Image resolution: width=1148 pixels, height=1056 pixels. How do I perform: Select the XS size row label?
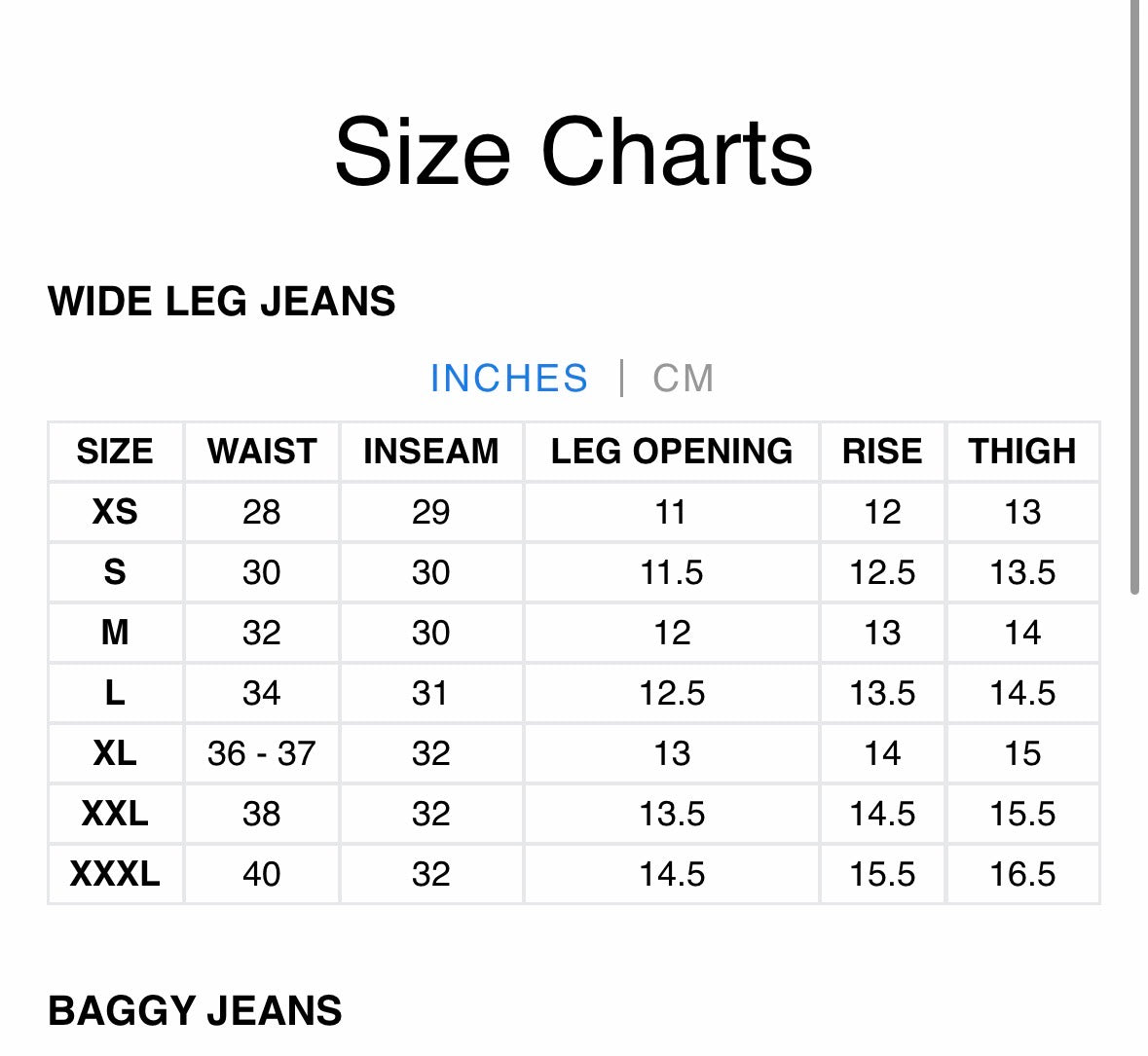click(115, 512)
